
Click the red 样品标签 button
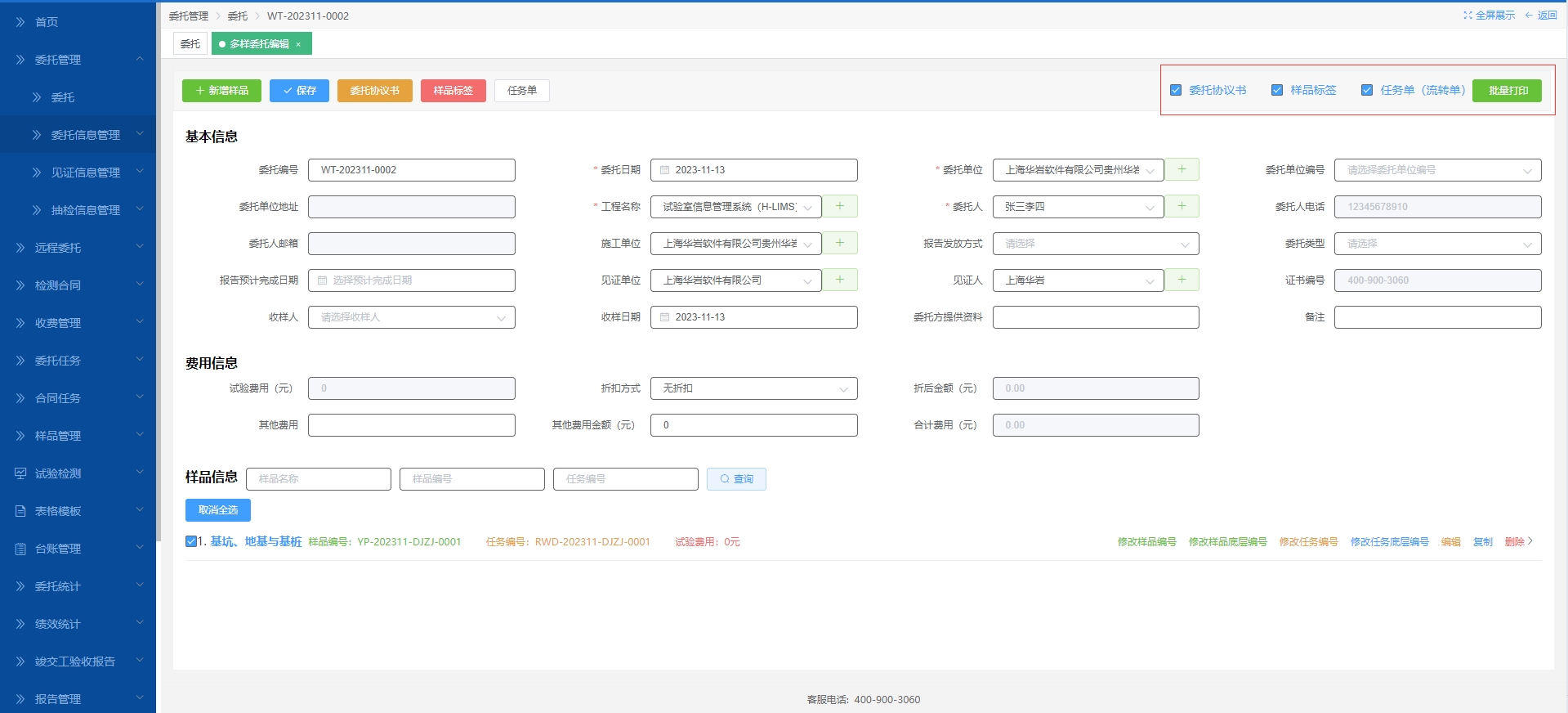click(x=453, y=91)
